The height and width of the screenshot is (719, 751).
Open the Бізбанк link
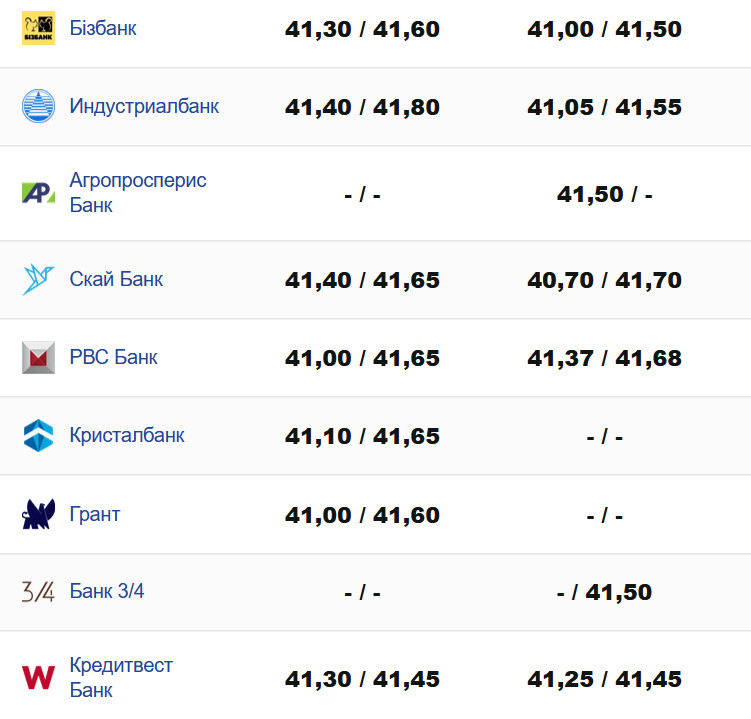pyautogui.click(x=103, y=28)
